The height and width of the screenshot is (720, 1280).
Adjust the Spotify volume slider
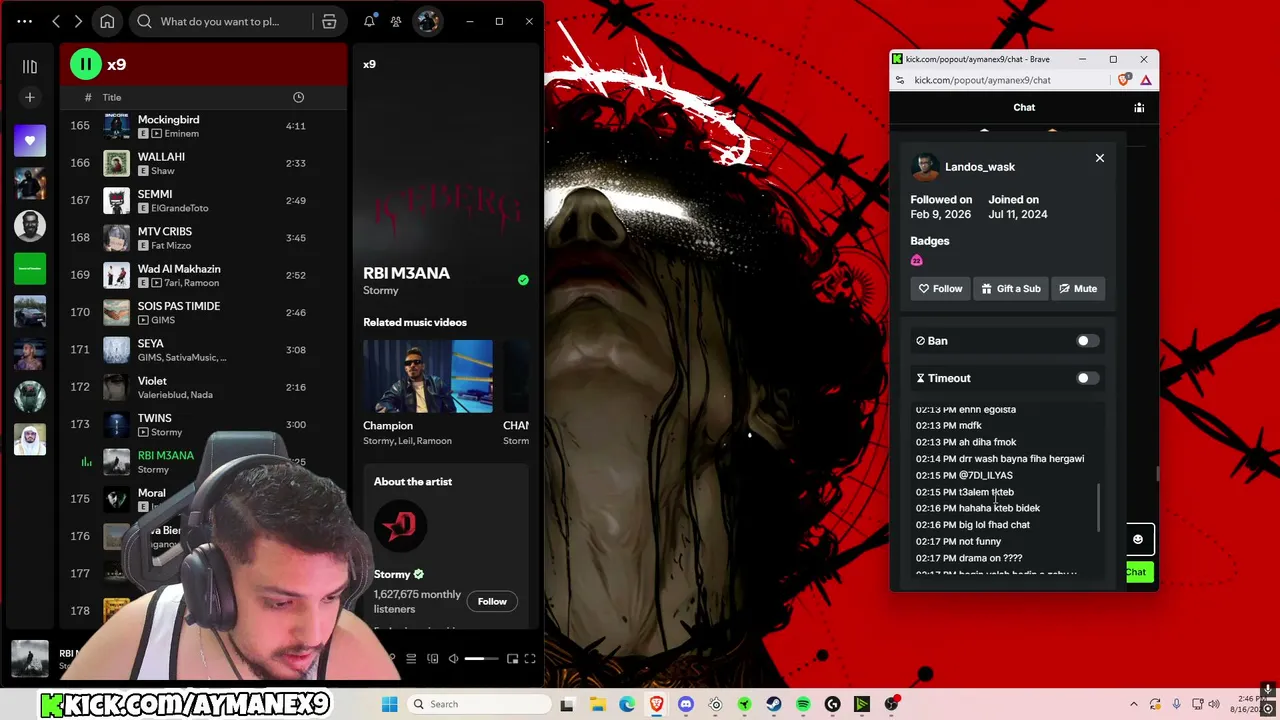[481, 658]
